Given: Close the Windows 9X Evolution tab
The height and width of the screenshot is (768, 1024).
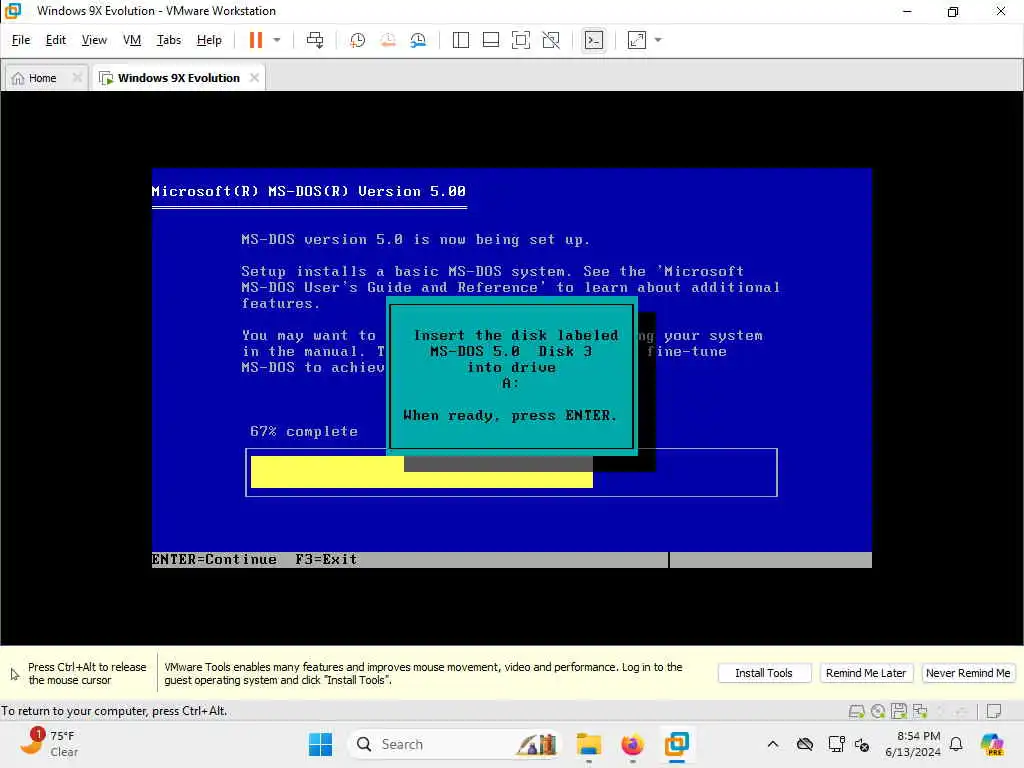Looking at the screenshot, I should pos(254,78).
